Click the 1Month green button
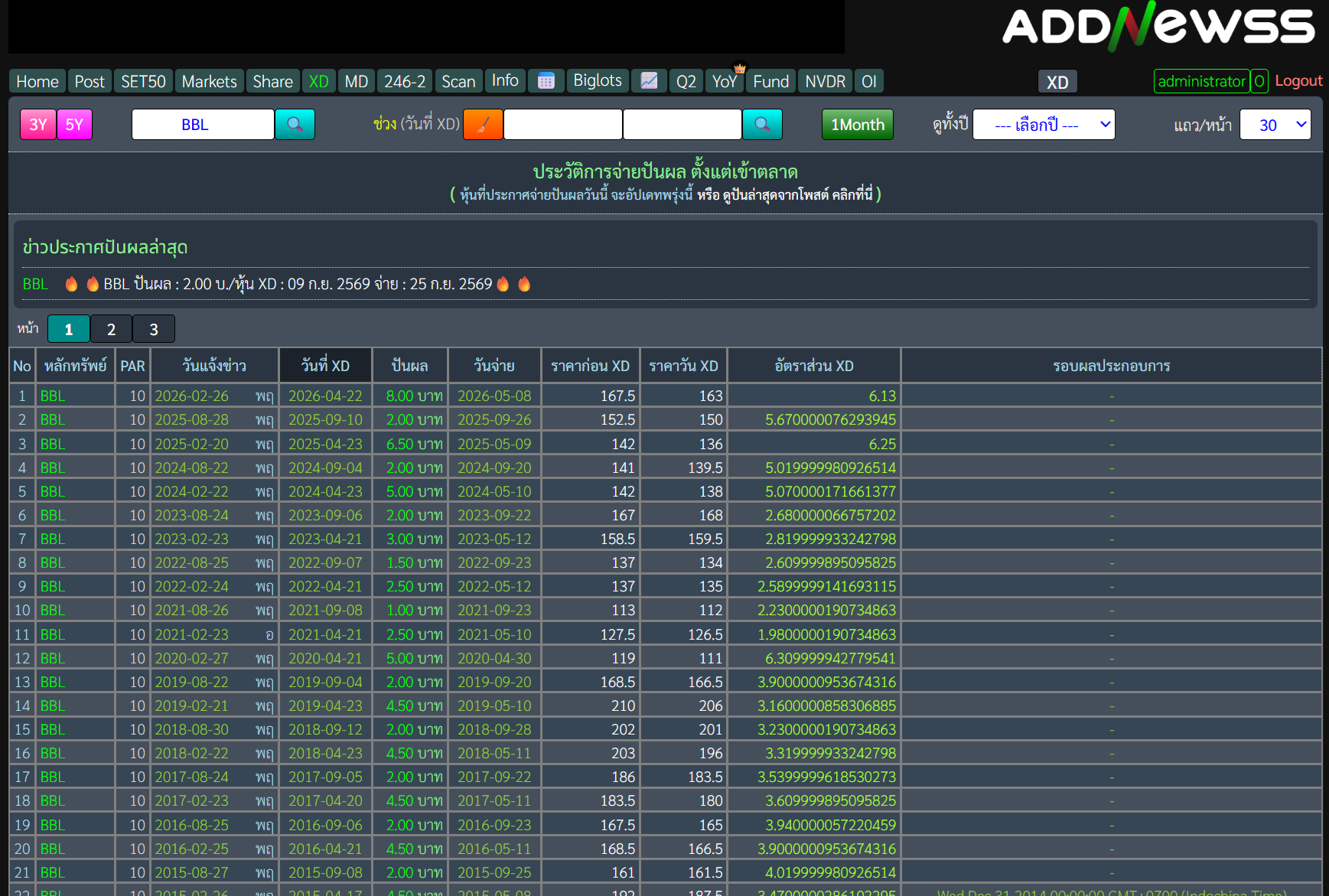1329x896 pixels. pyautogui.click(x=857, y=124)
